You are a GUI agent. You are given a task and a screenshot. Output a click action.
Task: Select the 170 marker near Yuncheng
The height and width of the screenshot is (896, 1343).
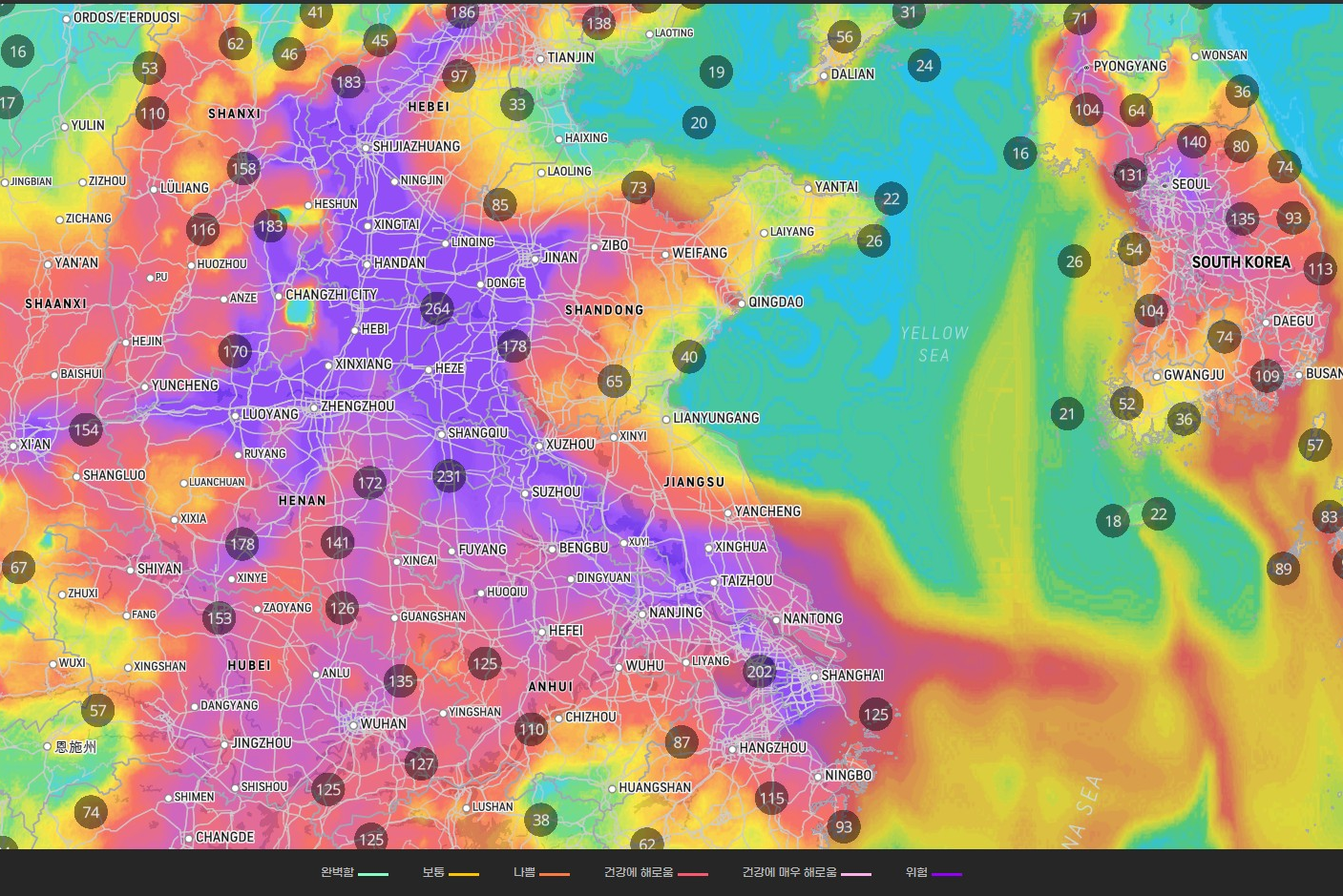[x=235, y=351]
